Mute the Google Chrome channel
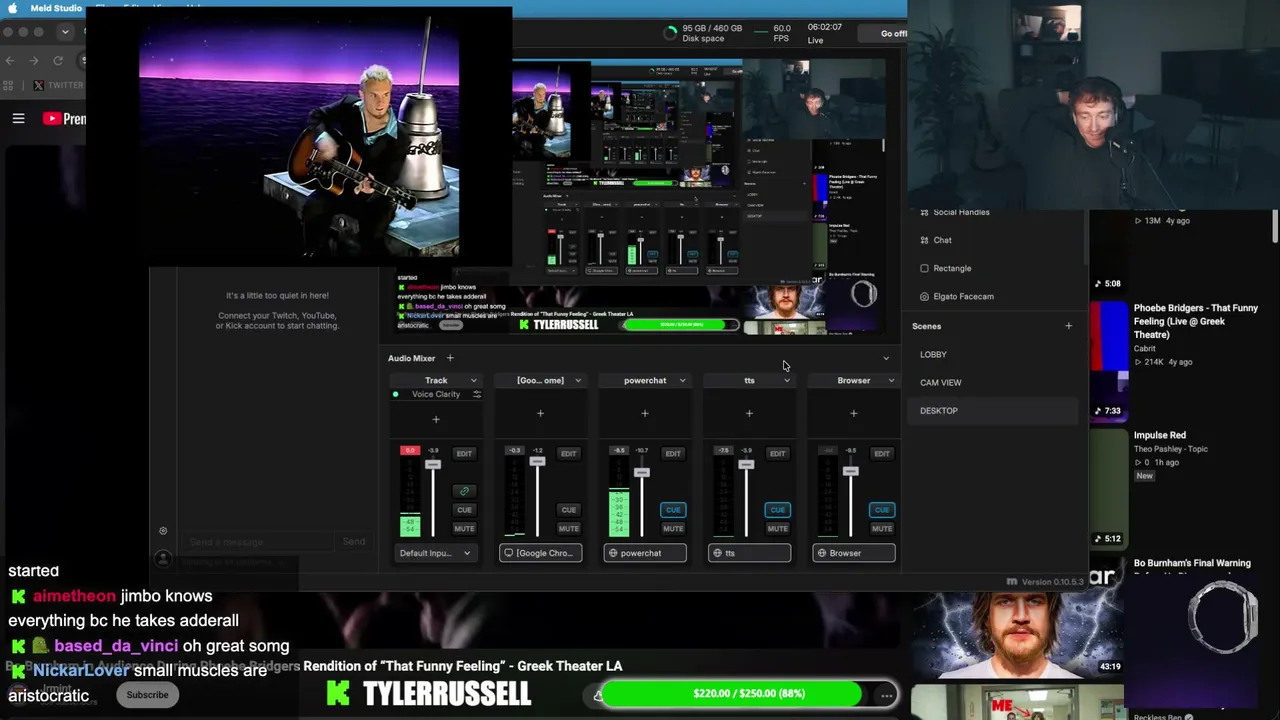This screenshot has height=720, width=1280. pyautogui.click(x=568, y=529)
